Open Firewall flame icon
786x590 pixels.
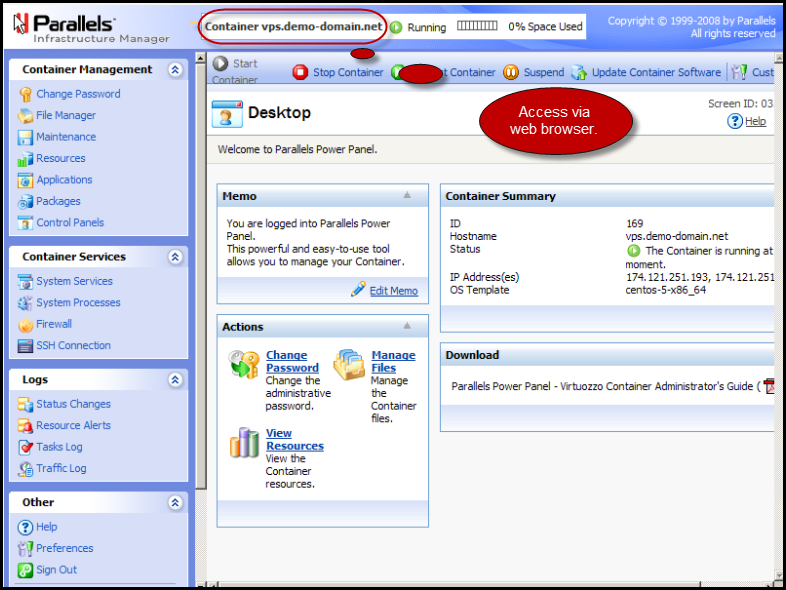25,325
